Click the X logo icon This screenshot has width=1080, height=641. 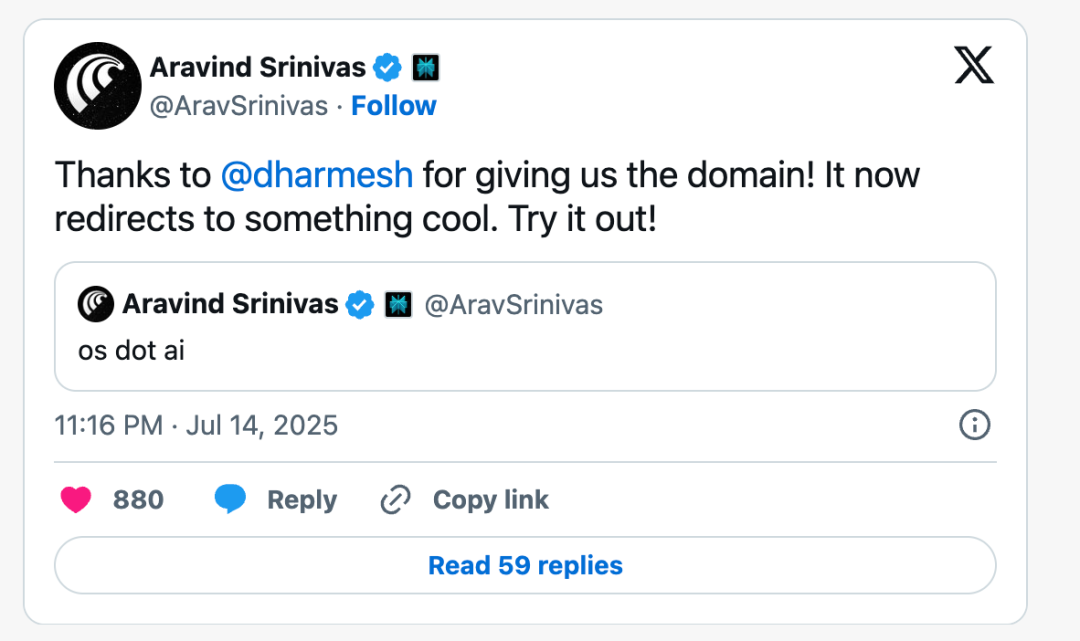974,65
